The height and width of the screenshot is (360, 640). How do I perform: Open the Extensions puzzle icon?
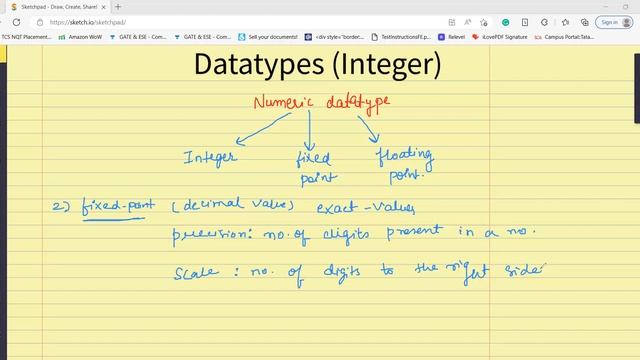[x=544, y=22]
